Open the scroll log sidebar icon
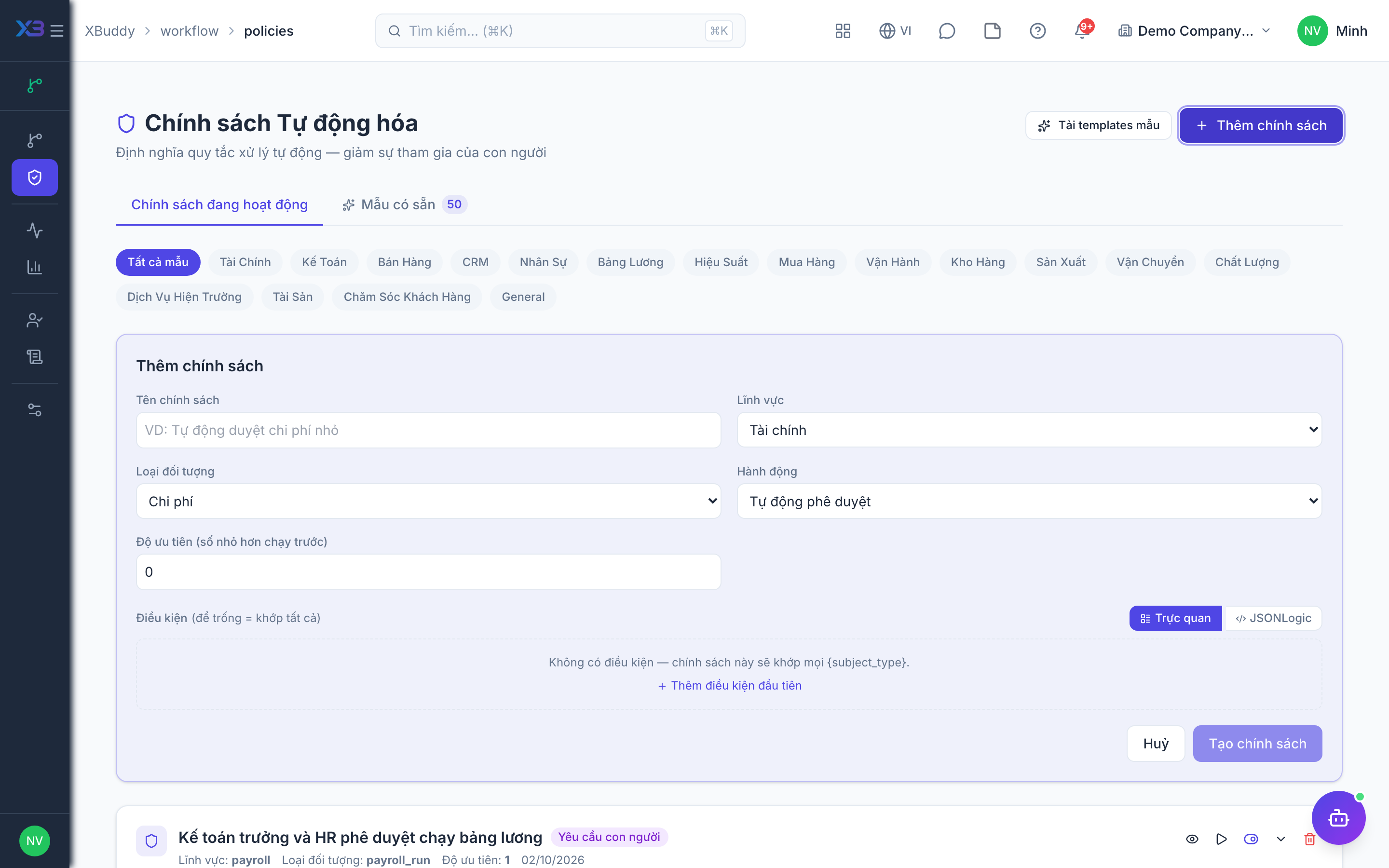The image size is (1389, 868). tap(34, 356)
